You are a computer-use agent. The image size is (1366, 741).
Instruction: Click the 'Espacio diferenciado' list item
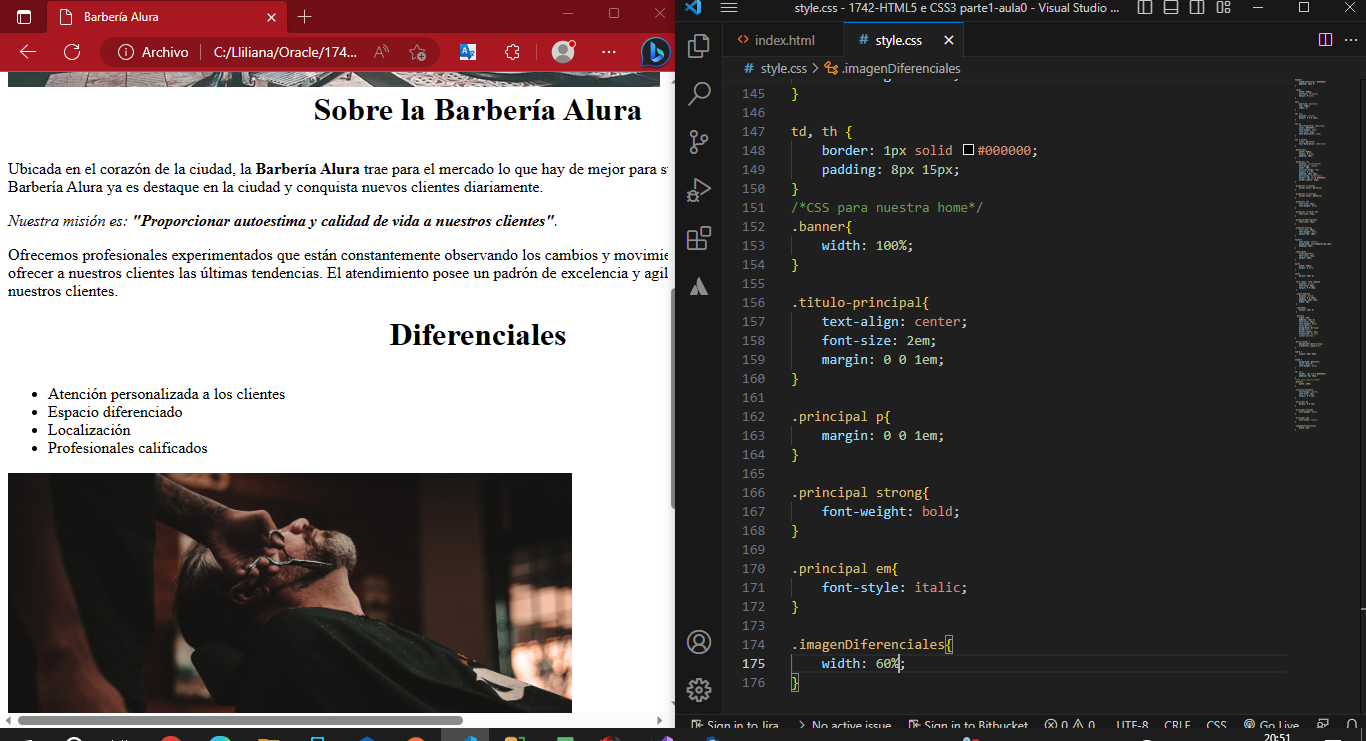tap(115, 412)
